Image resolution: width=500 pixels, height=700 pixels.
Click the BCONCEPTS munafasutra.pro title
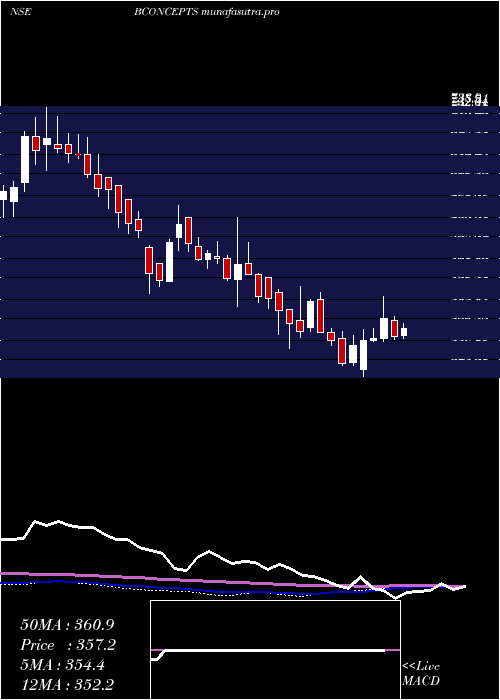pos(207,12)
